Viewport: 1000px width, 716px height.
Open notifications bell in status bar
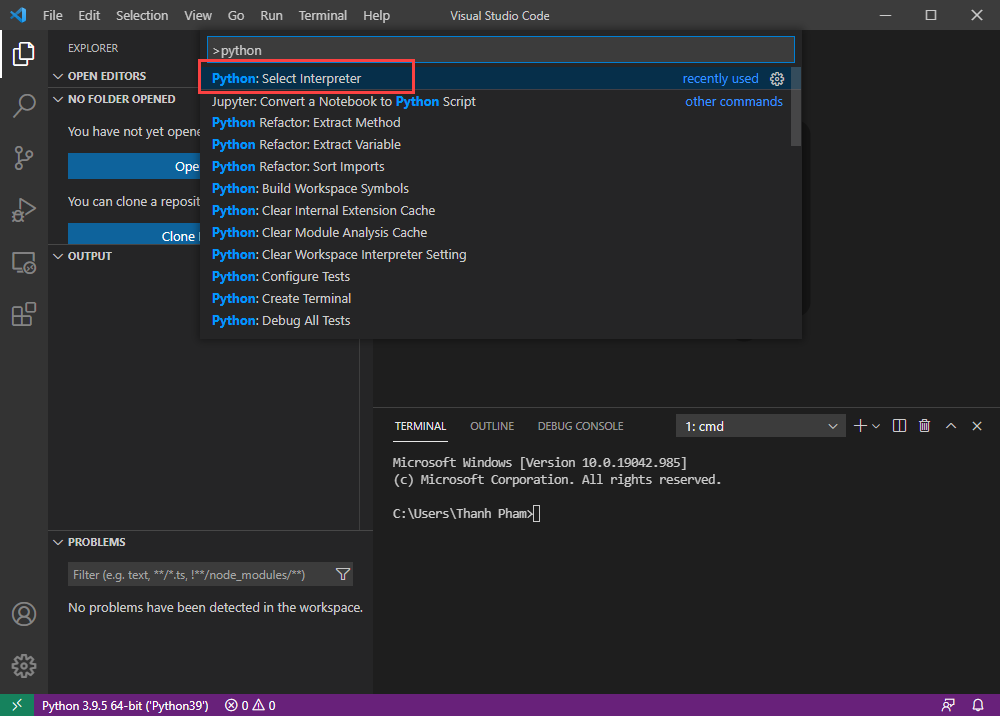coord(978,705)
